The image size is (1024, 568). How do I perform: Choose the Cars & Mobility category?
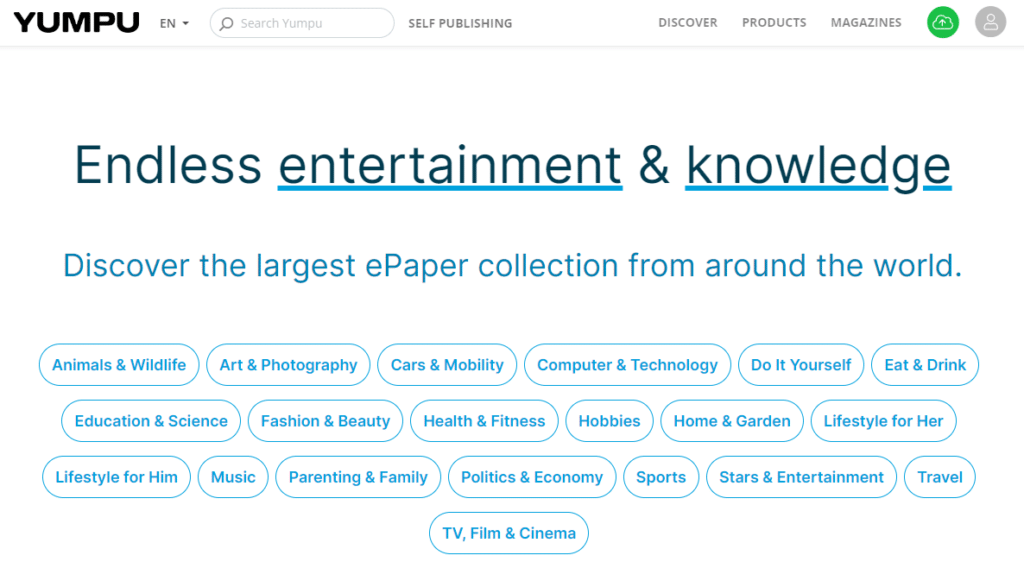click(x=447, y=365)
